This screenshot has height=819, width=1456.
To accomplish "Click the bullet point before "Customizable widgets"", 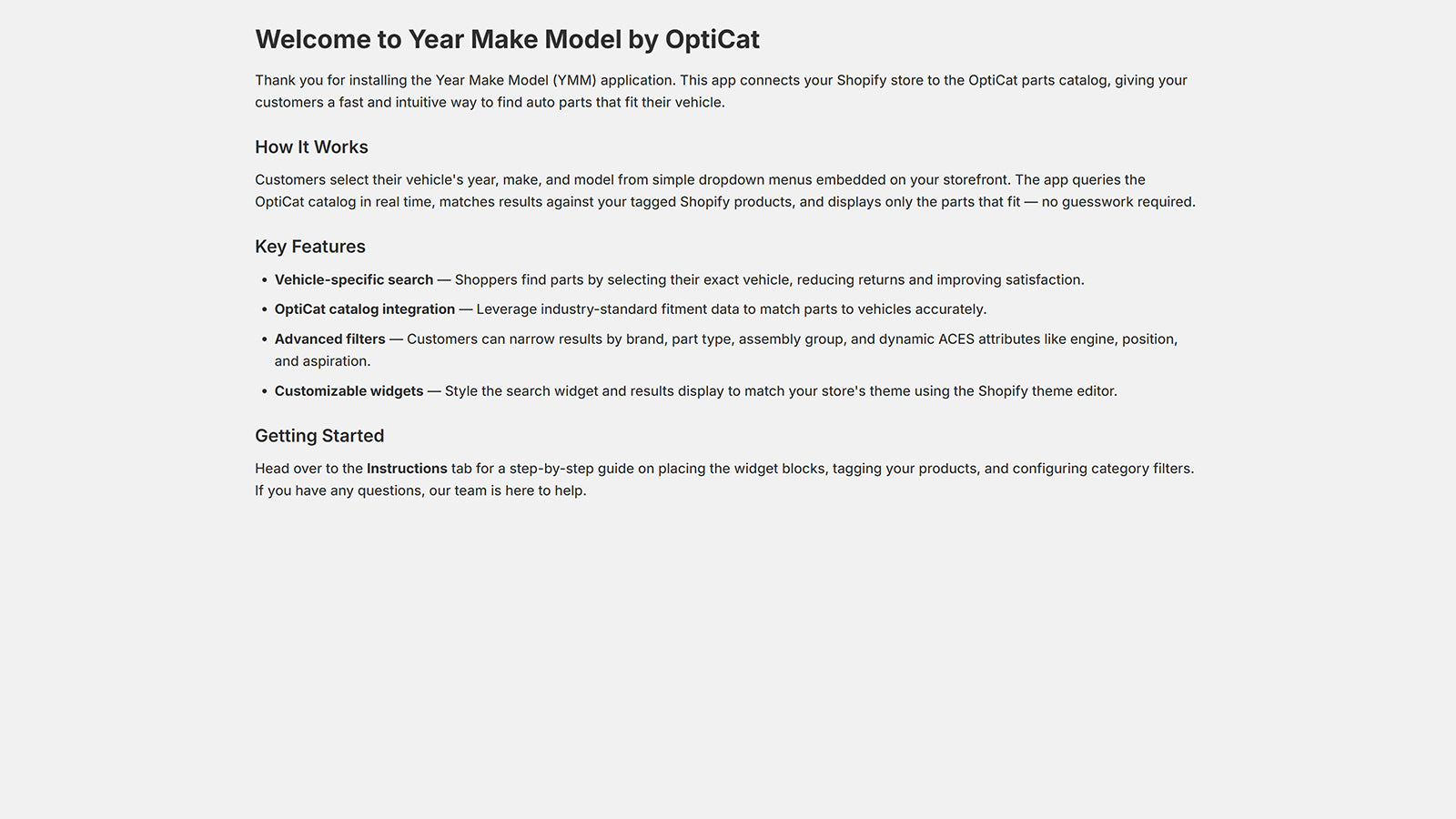I will [265, 391].
